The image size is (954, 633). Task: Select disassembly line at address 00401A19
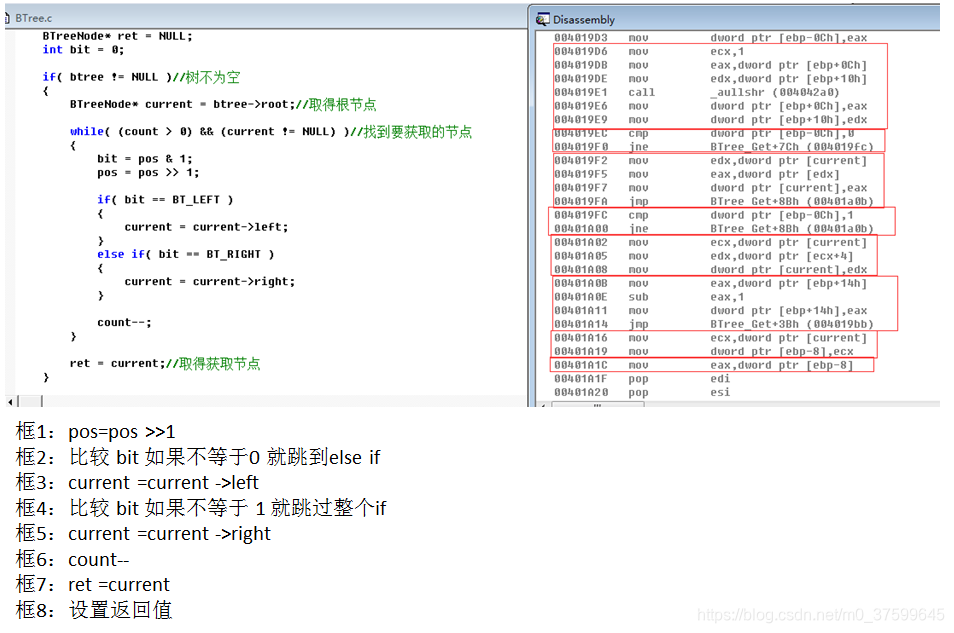(703, 352)
